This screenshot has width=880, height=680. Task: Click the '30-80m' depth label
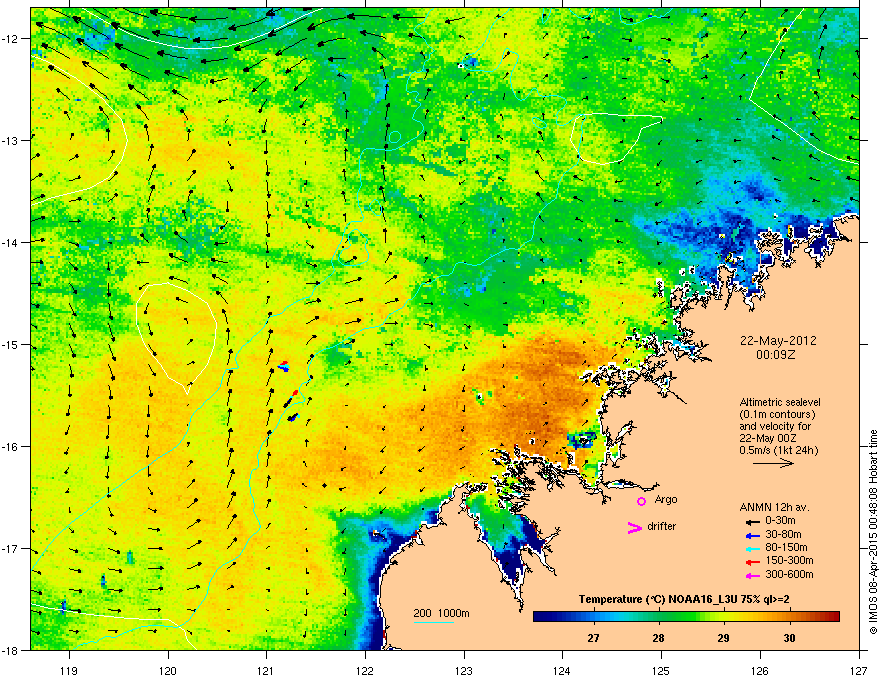point(783,535)
